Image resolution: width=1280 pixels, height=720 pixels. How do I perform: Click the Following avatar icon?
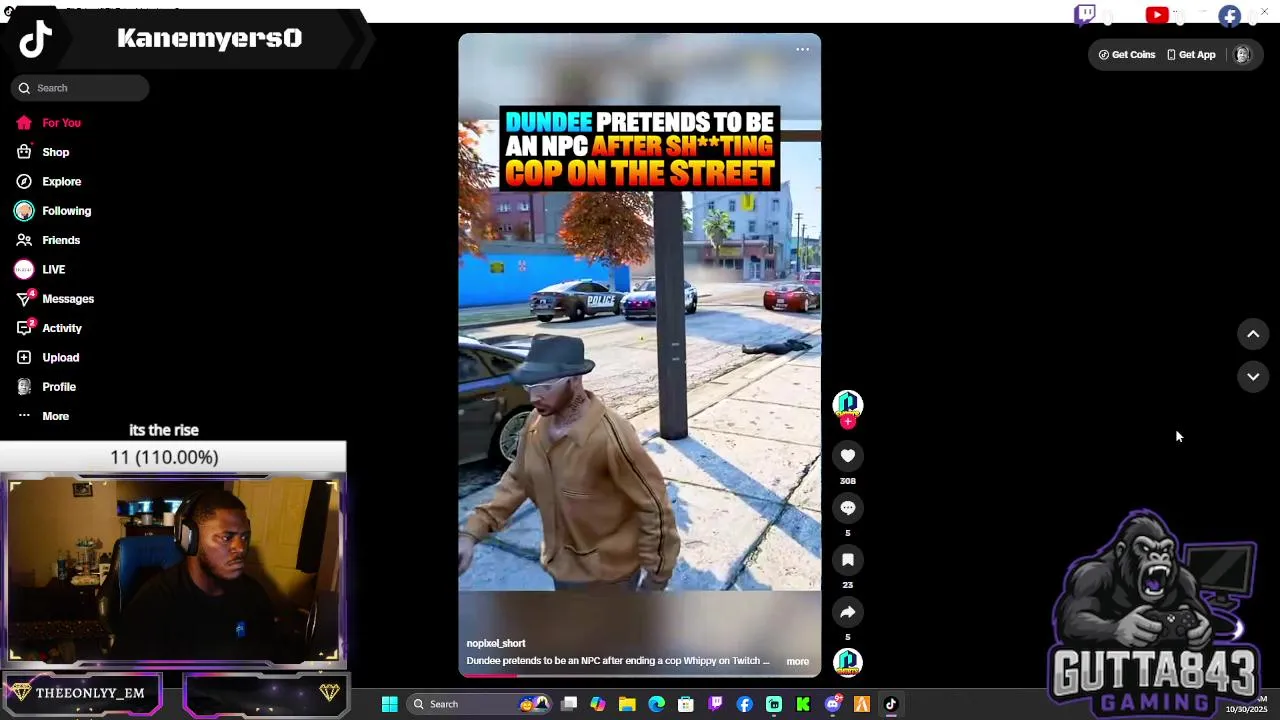pyautogui.click(x=24, y=211)
